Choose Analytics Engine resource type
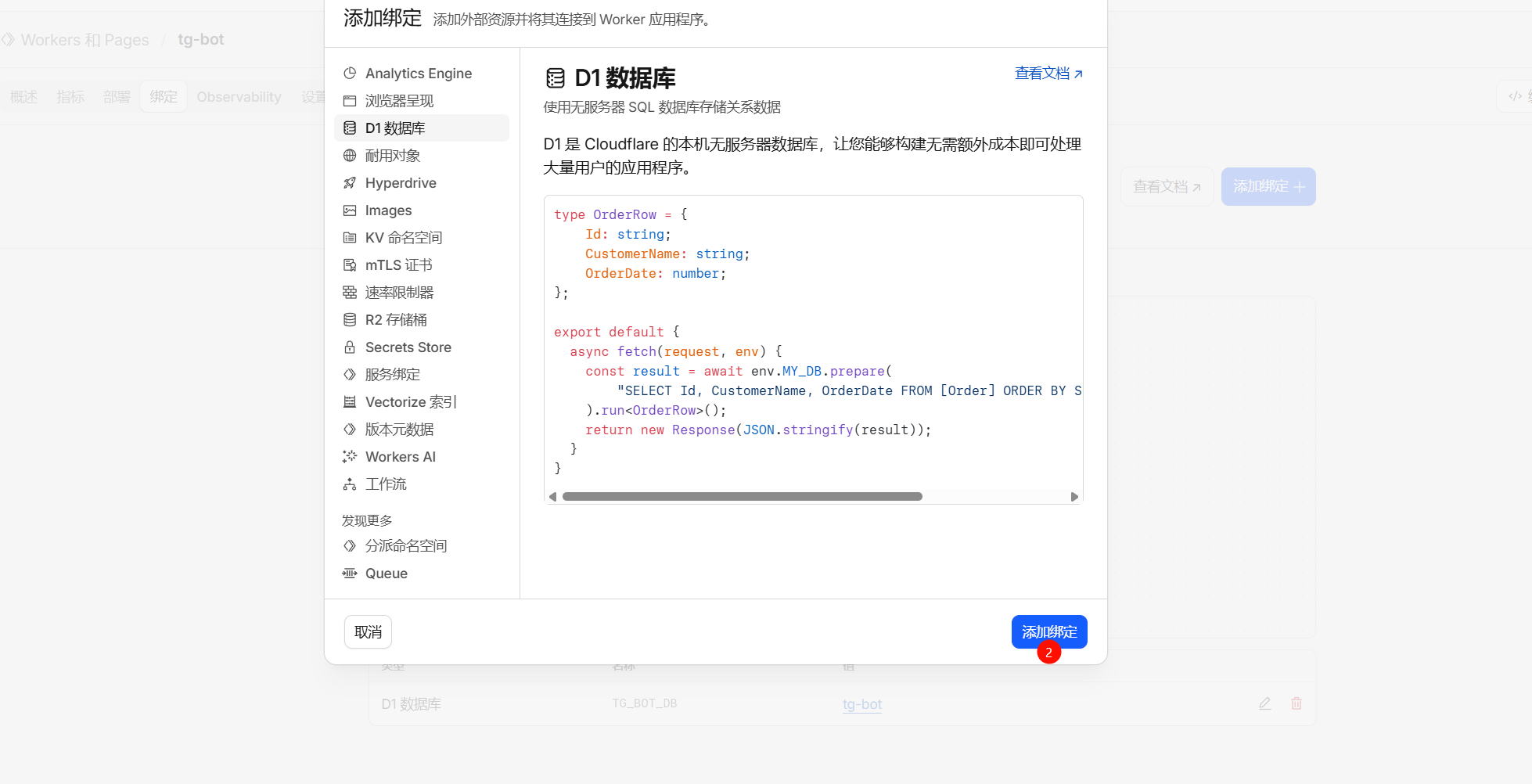 coord(418,73)
